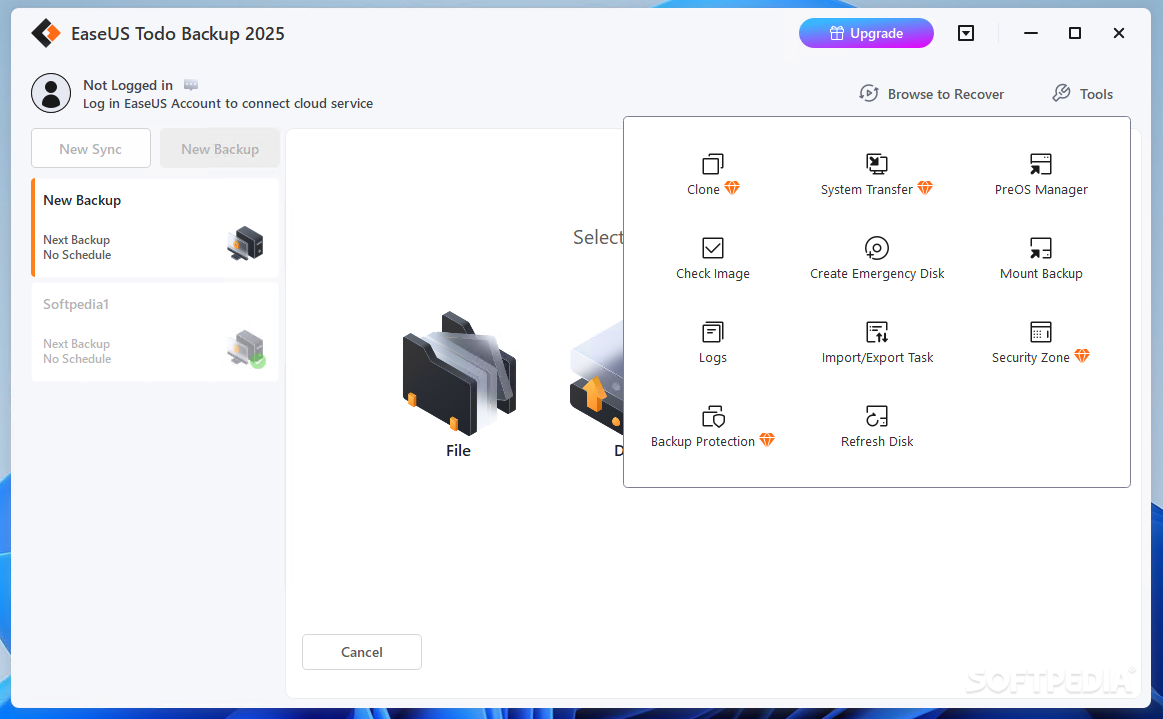Select the Softpedia1 backup task
The image size is (1163, 719).
154,332
